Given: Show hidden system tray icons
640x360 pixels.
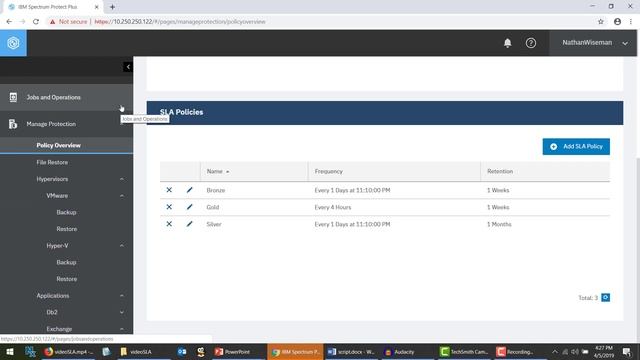Looking at the screenshot, I should point(554,352).
